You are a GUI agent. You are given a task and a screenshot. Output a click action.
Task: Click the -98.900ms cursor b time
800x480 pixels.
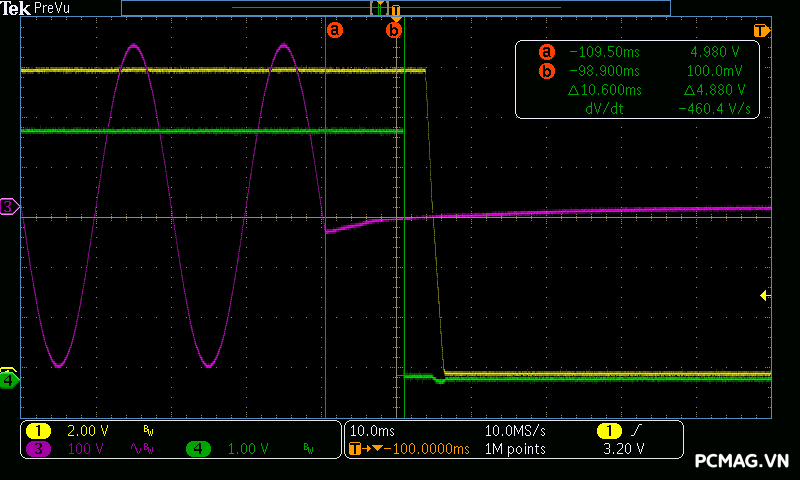pos(604,71)
